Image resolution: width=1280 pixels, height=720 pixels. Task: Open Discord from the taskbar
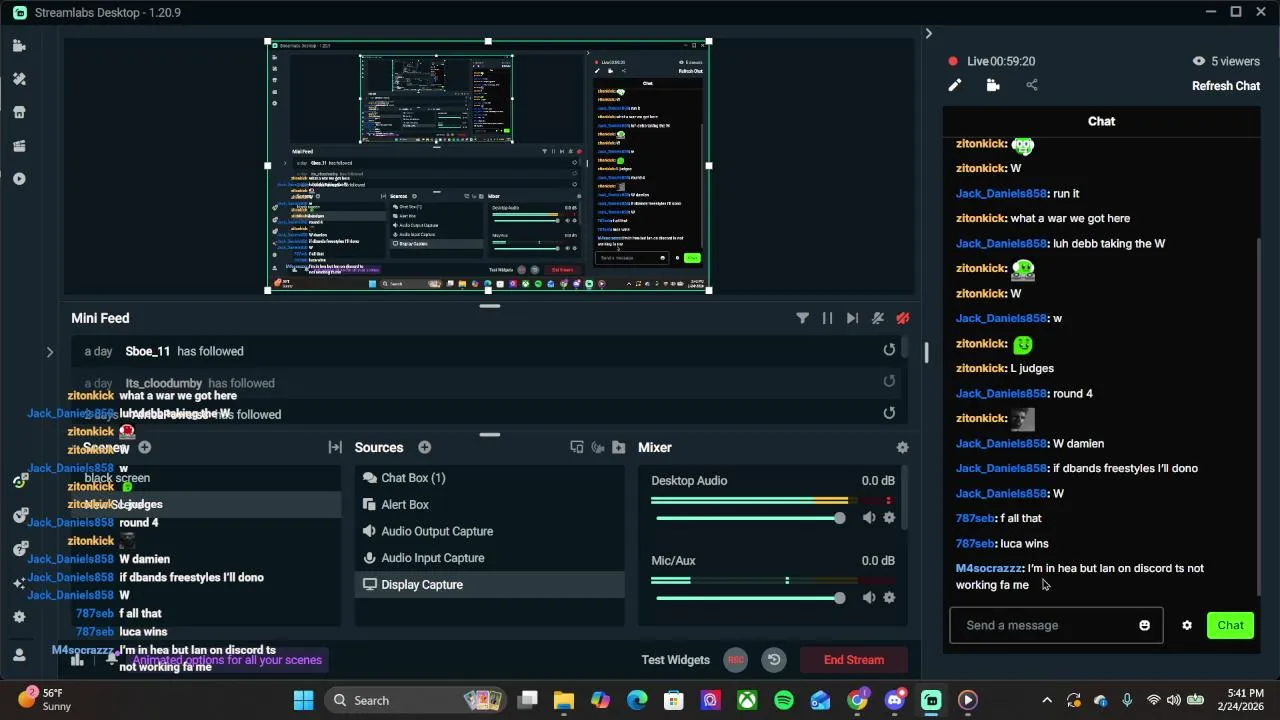click(894, 701)
